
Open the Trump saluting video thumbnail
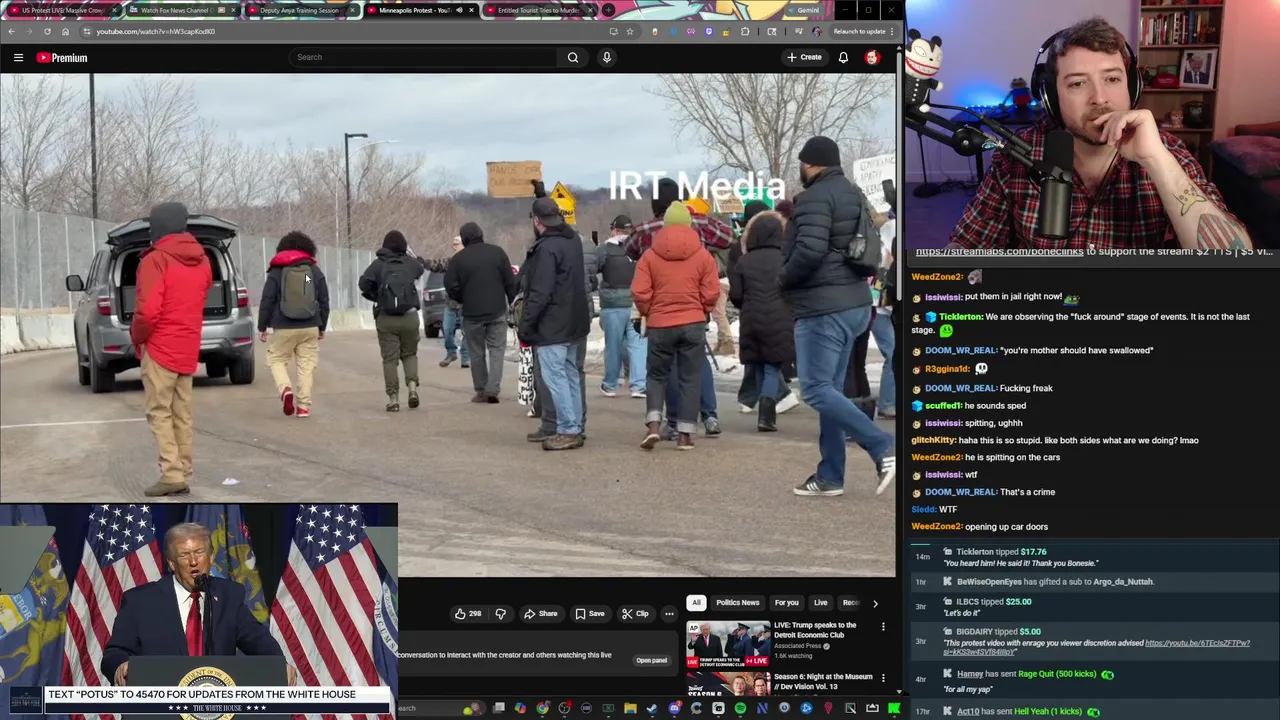(x=728, y=645)
